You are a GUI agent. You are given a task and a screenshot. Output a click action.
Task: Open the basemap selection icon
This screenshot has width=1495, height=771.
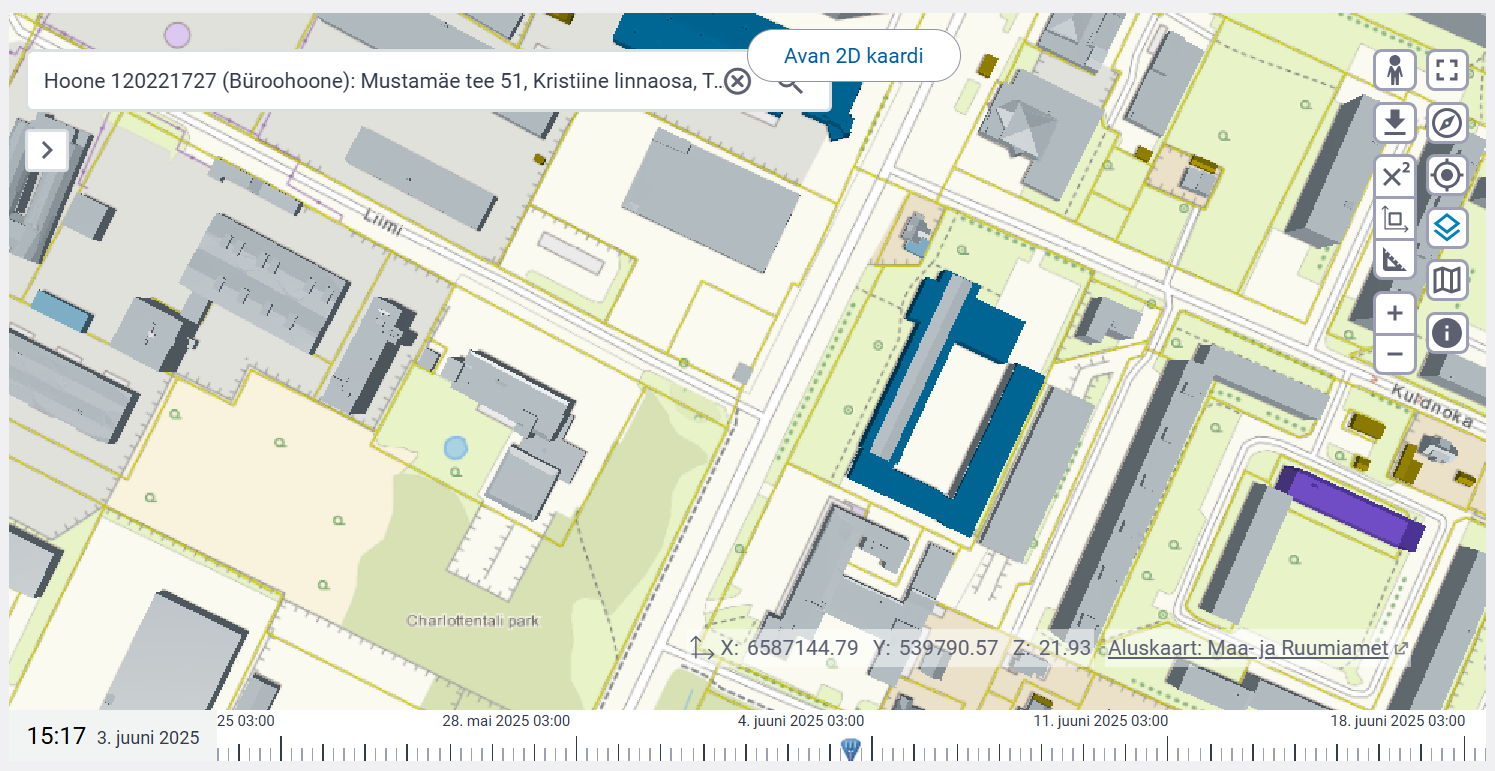point(1447,280)
